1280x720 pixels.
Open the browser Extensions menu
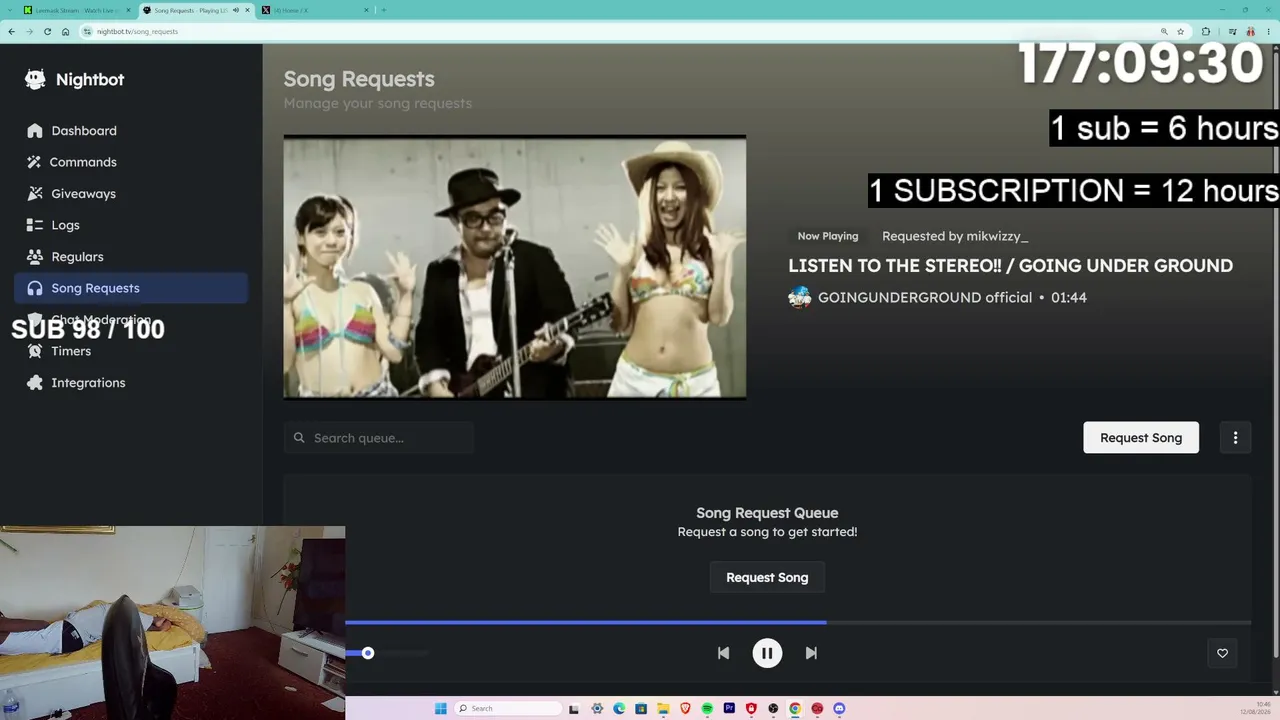pyautogui.click(x=1205, y=31)
